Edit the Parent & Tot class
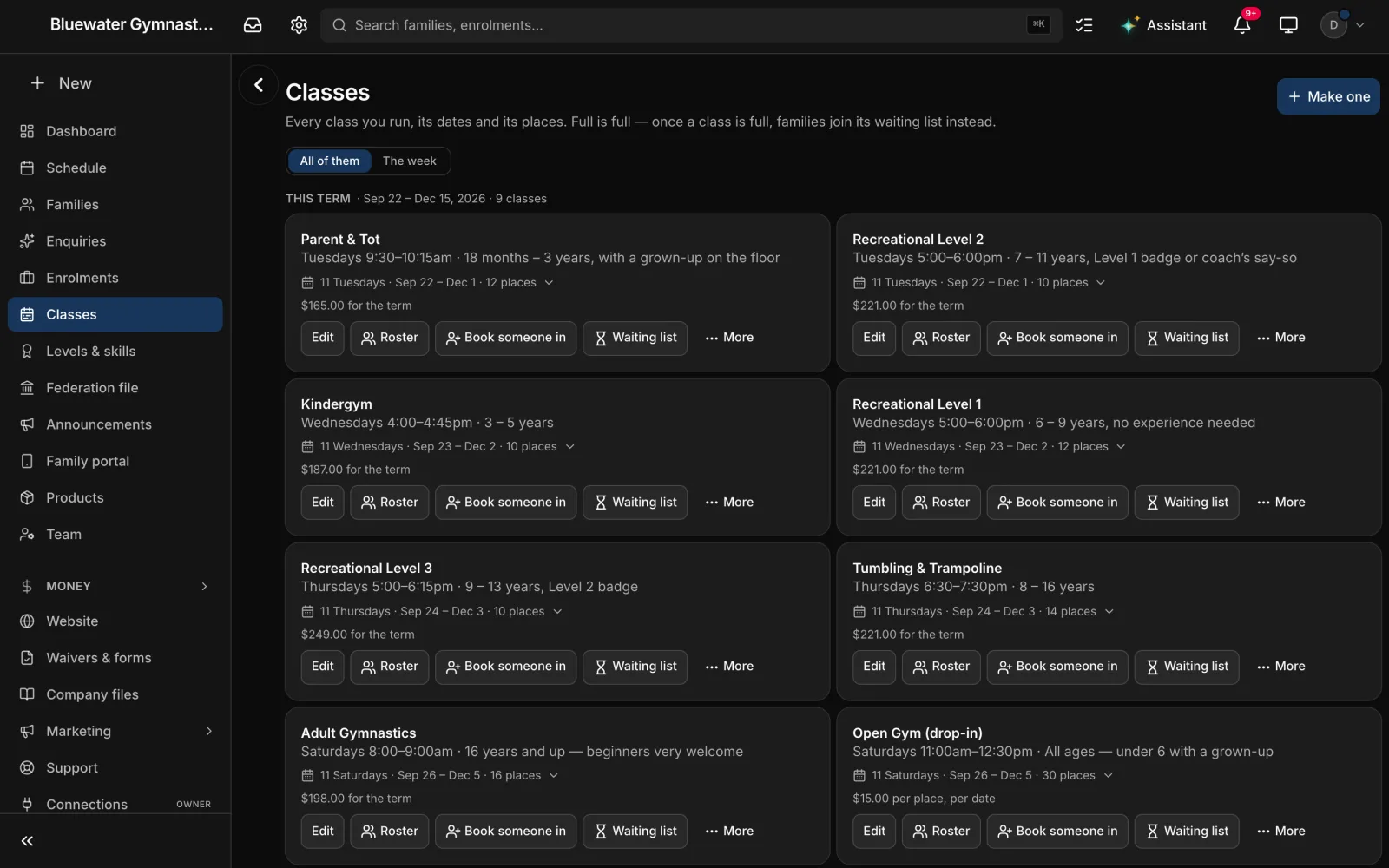1389x868 pixels. coord(323,338)
